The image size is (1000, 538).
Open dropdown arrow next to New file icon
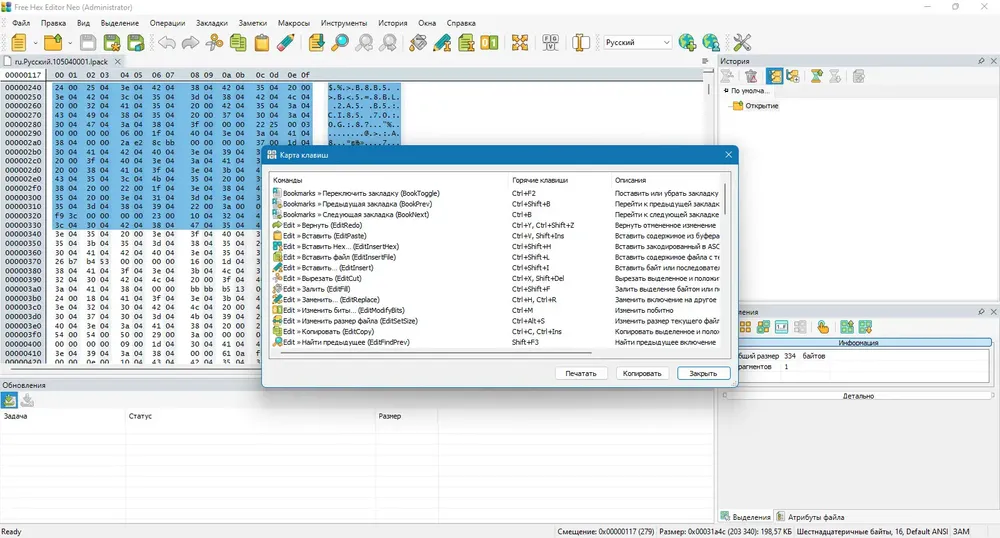(35, 43)
